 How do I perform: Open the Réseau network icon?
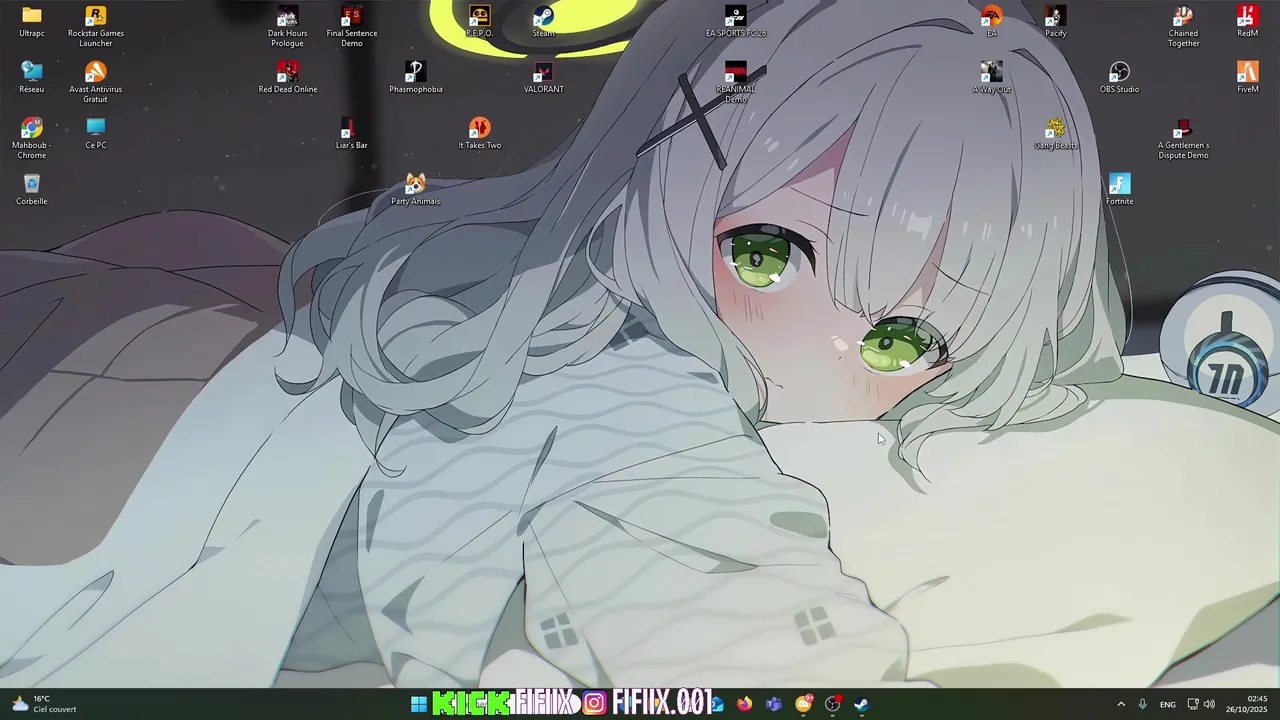click(31, 78)
